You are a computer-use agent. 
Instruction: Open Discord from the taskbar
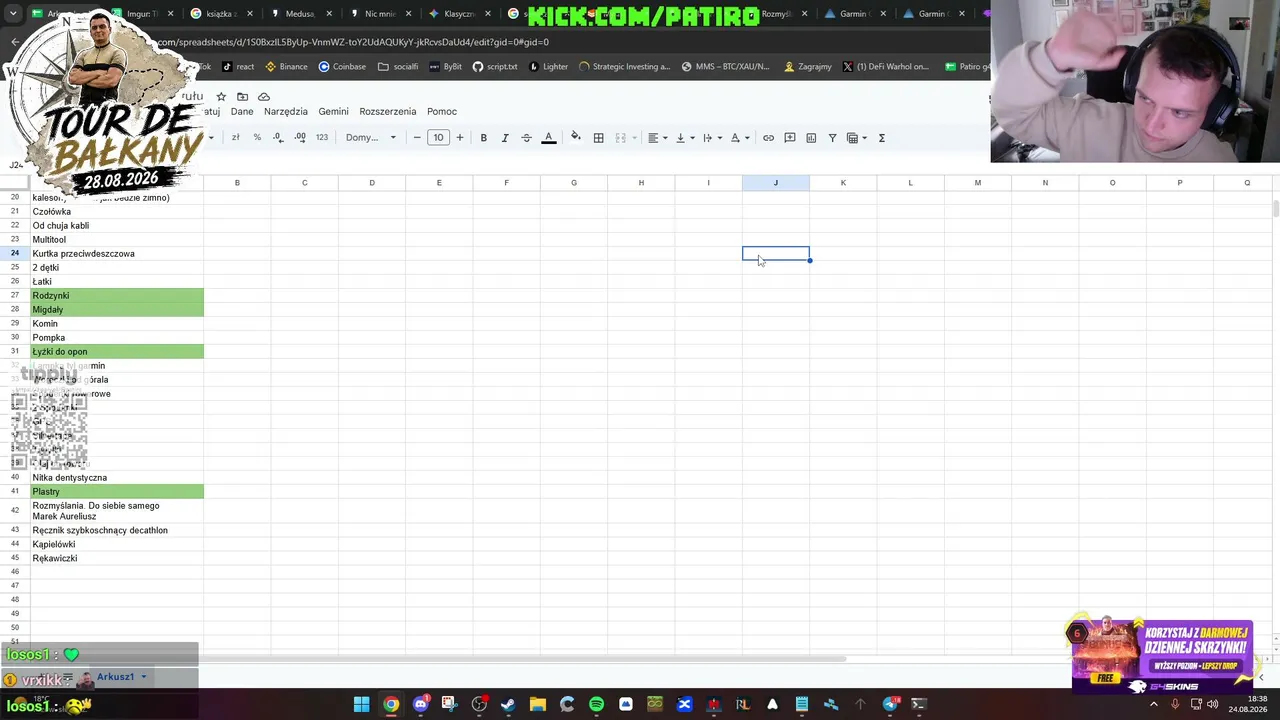tap(420, 704)
